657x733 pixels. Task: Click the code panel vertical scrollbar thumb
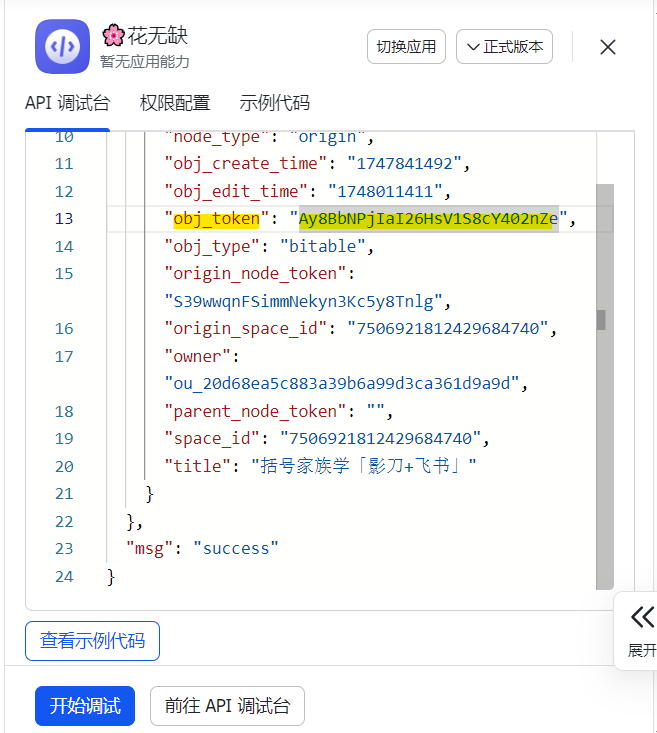(x=603, y=320)
